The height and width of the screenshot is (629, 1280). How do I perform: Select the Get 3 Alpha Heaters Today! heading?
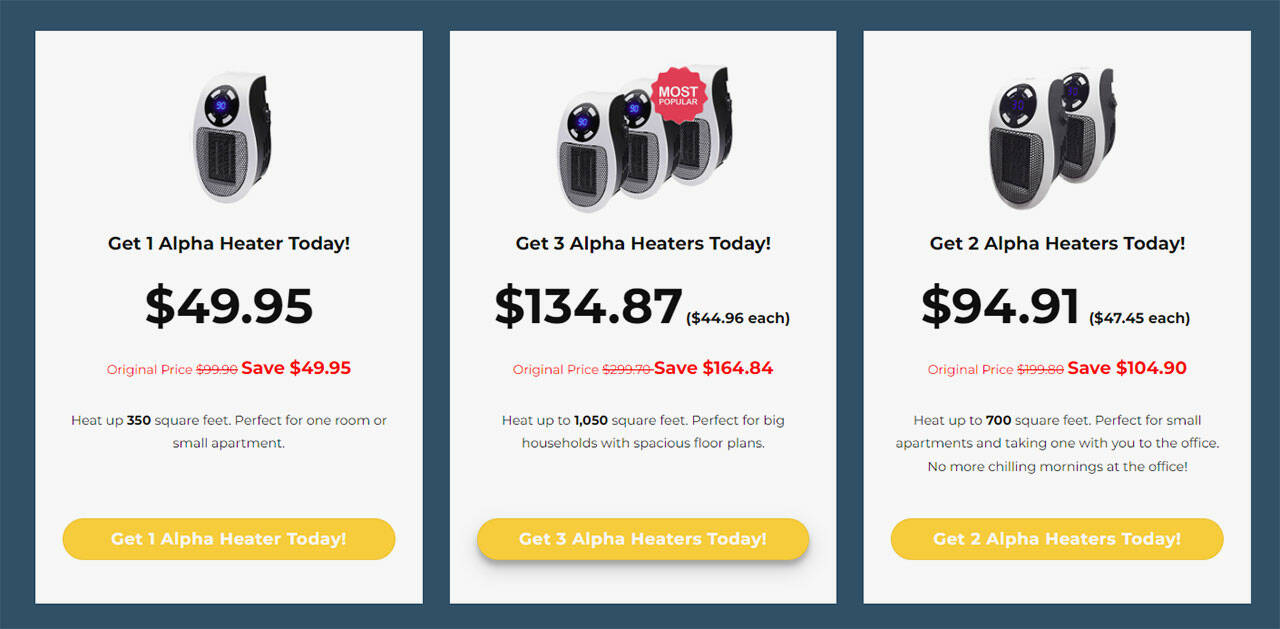[643, 243]
